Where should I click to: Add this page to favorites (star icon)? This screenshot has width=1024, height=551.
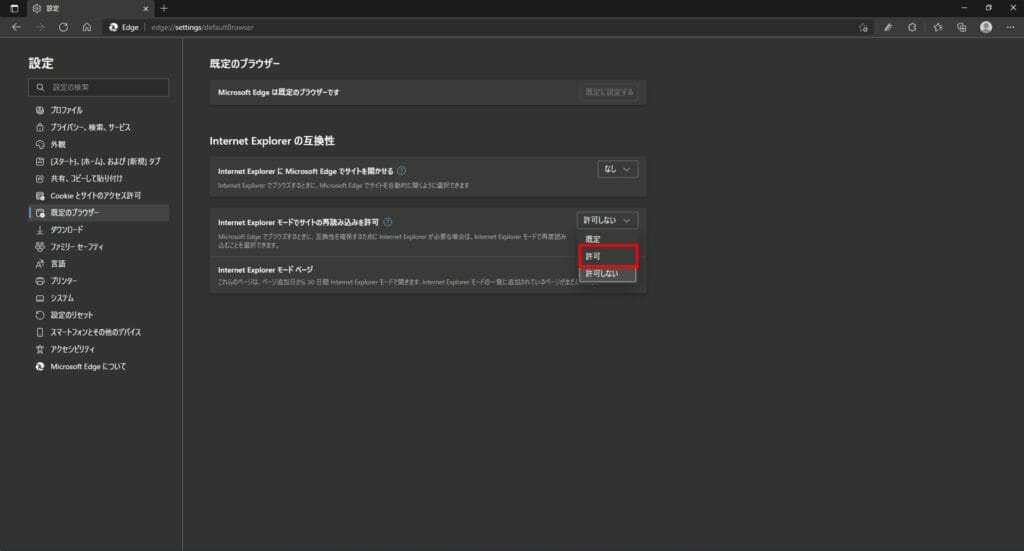[863, 27]
